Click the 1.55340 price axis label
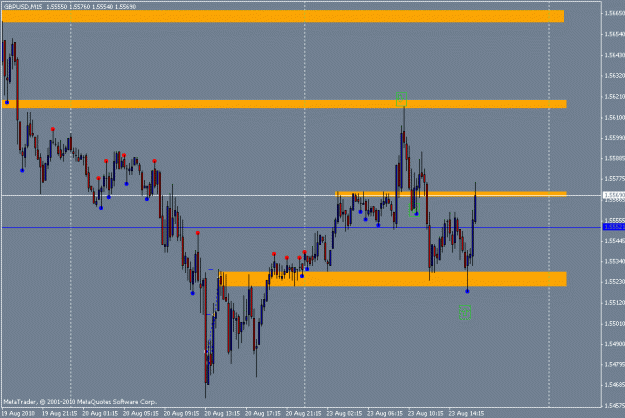The width and height of the screenshot is (625, 418). 614,261
